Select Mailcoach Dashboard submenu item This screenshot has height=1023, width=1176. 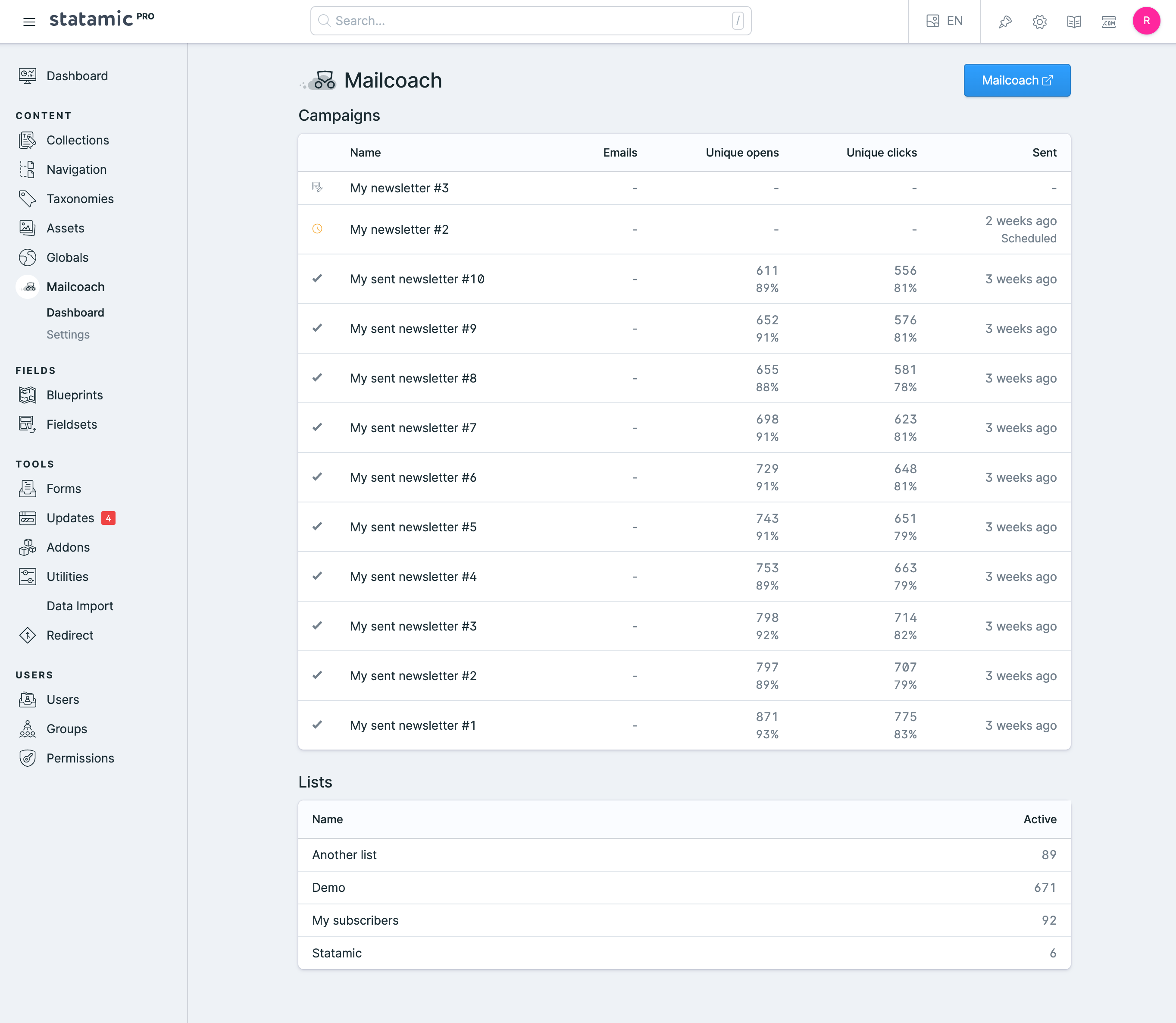point(75,312)
